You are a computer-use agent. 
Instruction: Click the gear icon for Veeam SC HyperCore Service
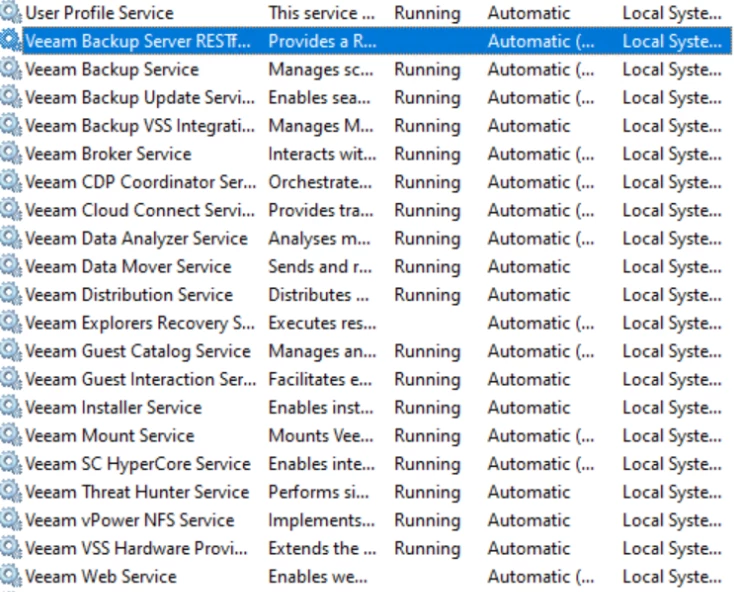(10, 464)
